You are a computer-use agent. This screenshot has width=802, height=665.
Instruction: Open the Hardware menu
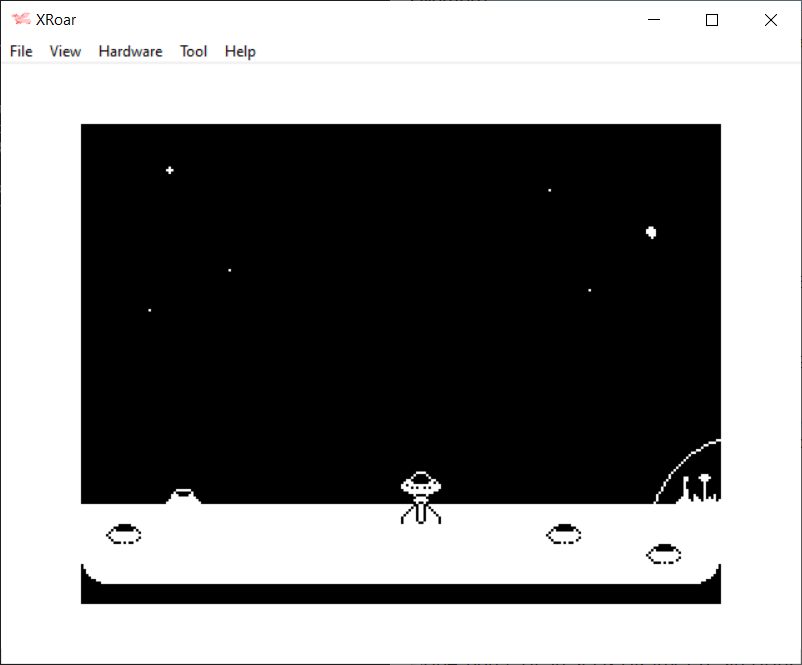click(130, 51)
